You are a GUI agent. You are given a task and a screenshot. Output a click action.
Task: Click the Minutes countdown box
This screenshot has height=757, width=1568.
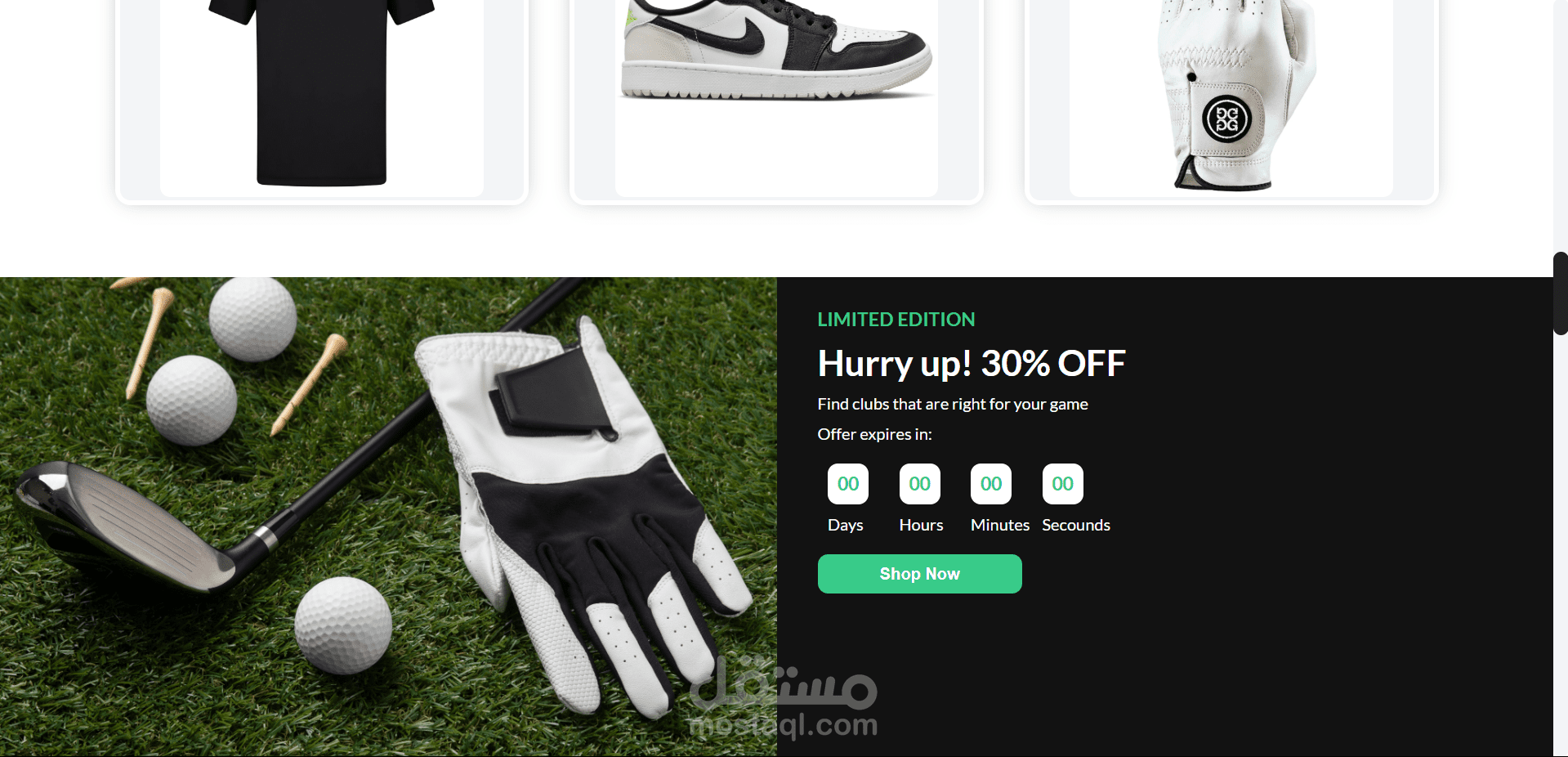point(991,484)
